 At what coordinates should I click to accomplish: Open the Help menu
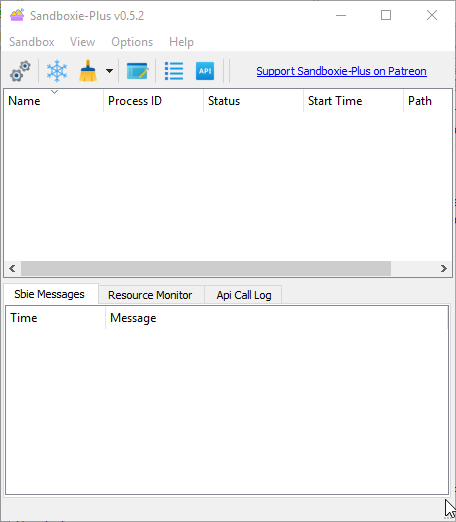point(181,42)
